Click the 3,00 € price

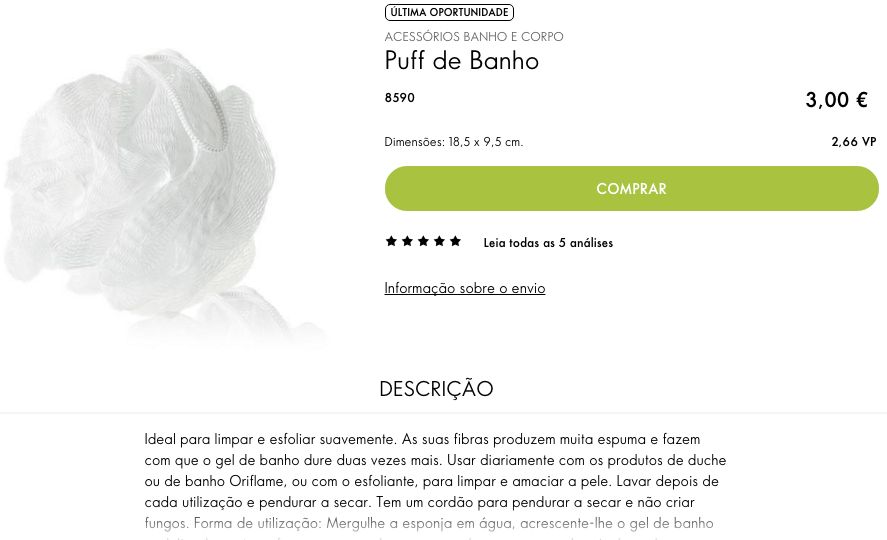836,100
